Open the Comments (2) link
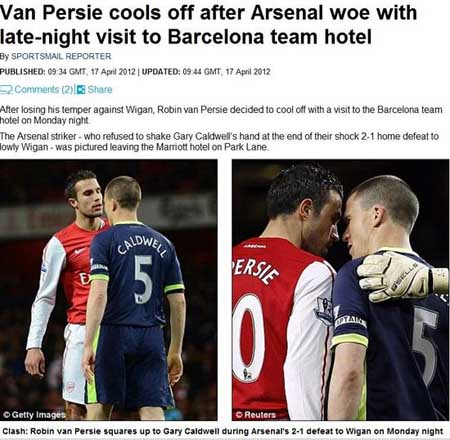 [x=44, y=89]
